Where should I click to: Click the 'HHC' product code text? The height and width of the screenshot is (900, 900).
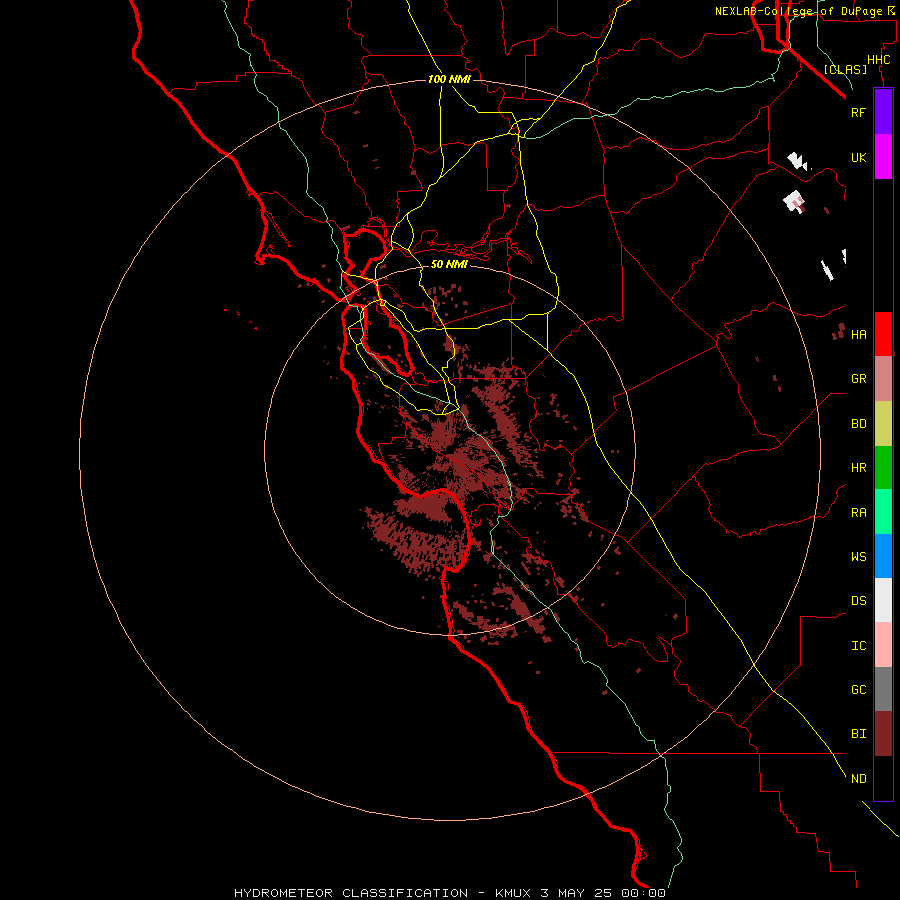(x=878, y=60)
